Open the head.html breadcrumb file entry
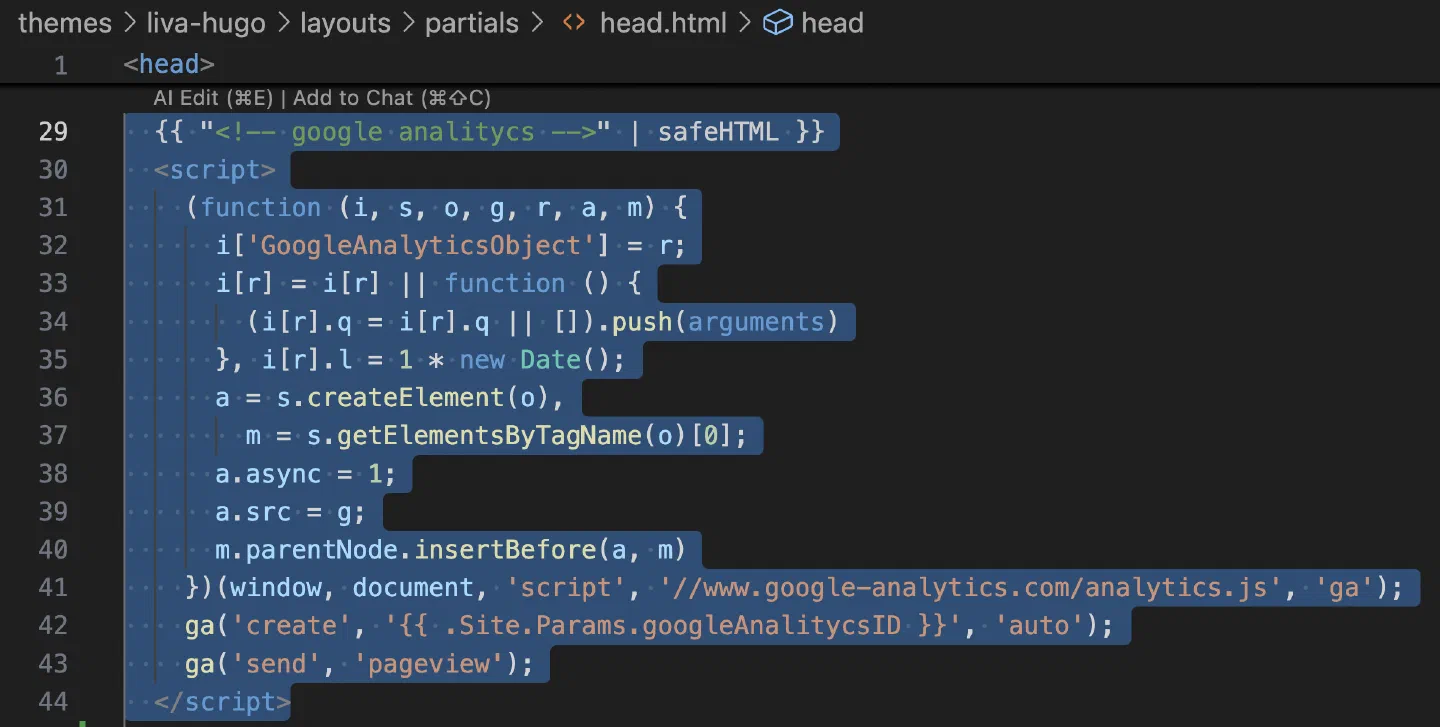The image size is (1440, 727). point(663,23)
